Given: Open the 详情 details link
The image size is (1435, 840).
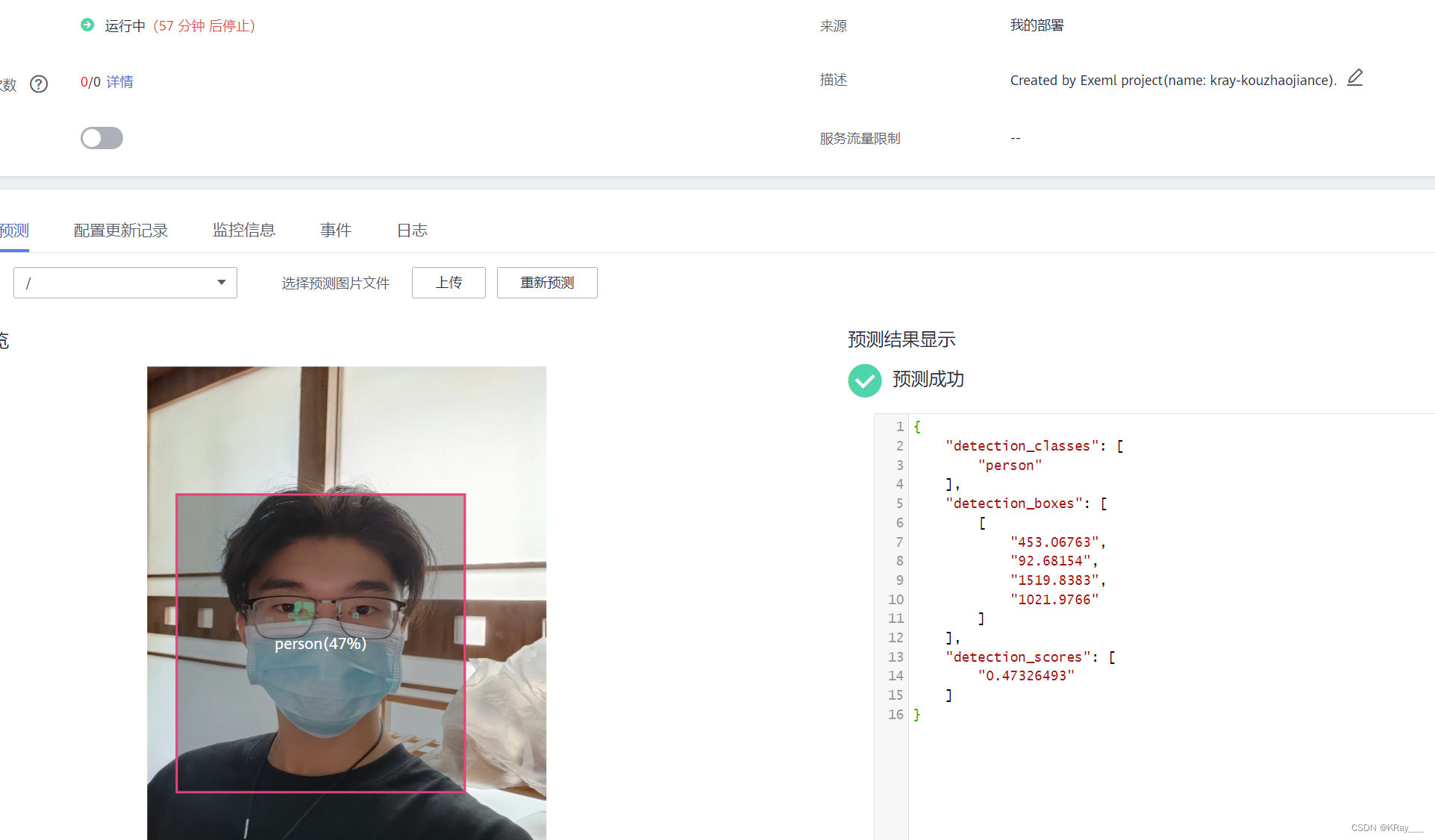Looking at the screenshot, I should 119,82.
